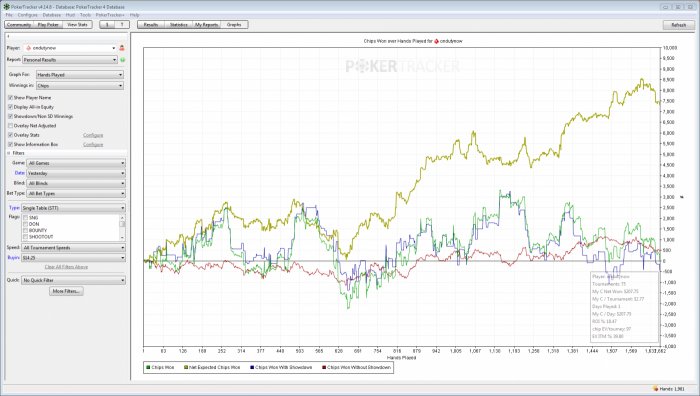Click the collapse arrow at panel top
Screen dimensions: 700x396
point(8,37)
